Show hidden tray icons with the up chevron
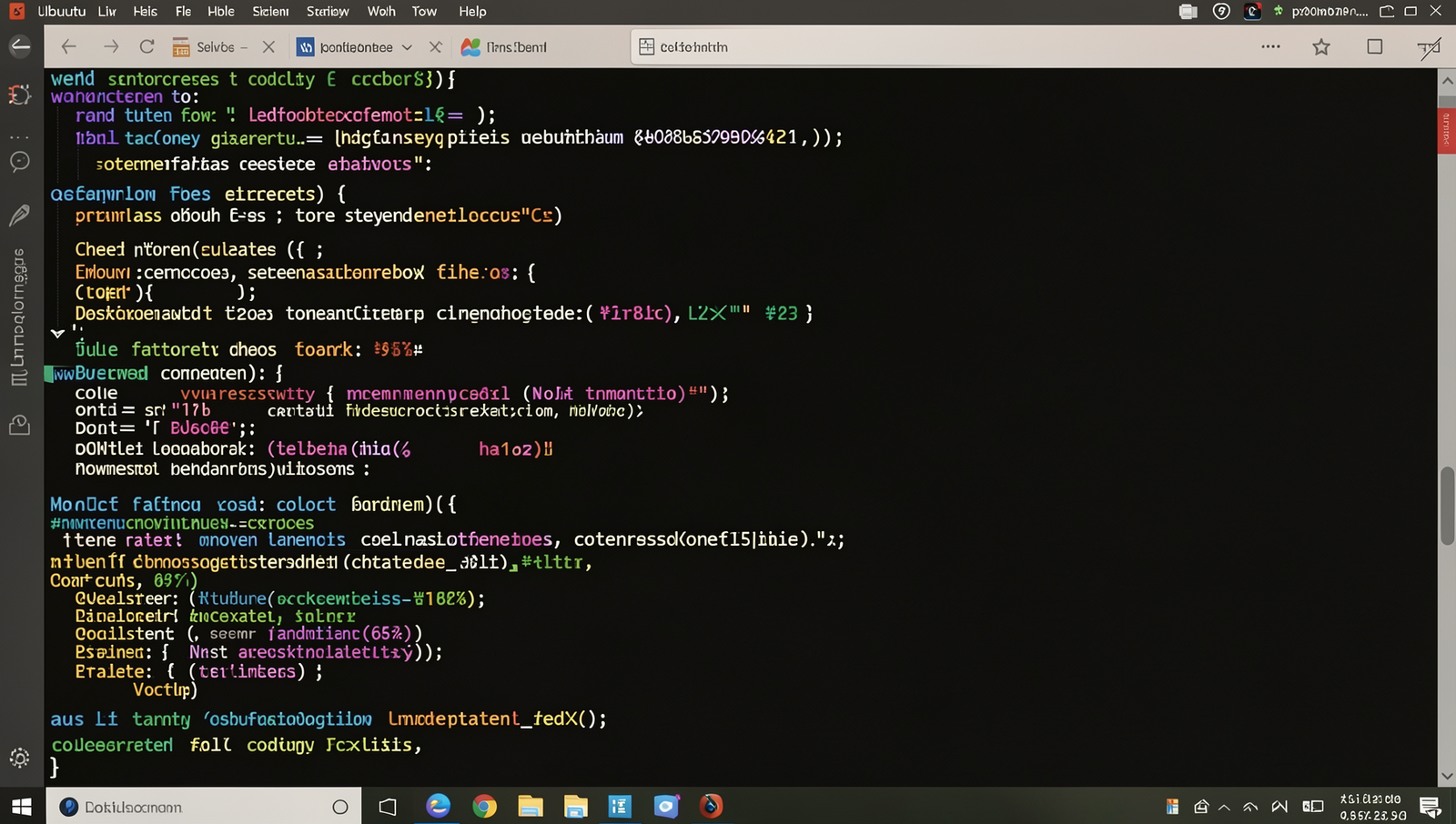This screenshot has height=824, width=1456. tap(1224, 807)
